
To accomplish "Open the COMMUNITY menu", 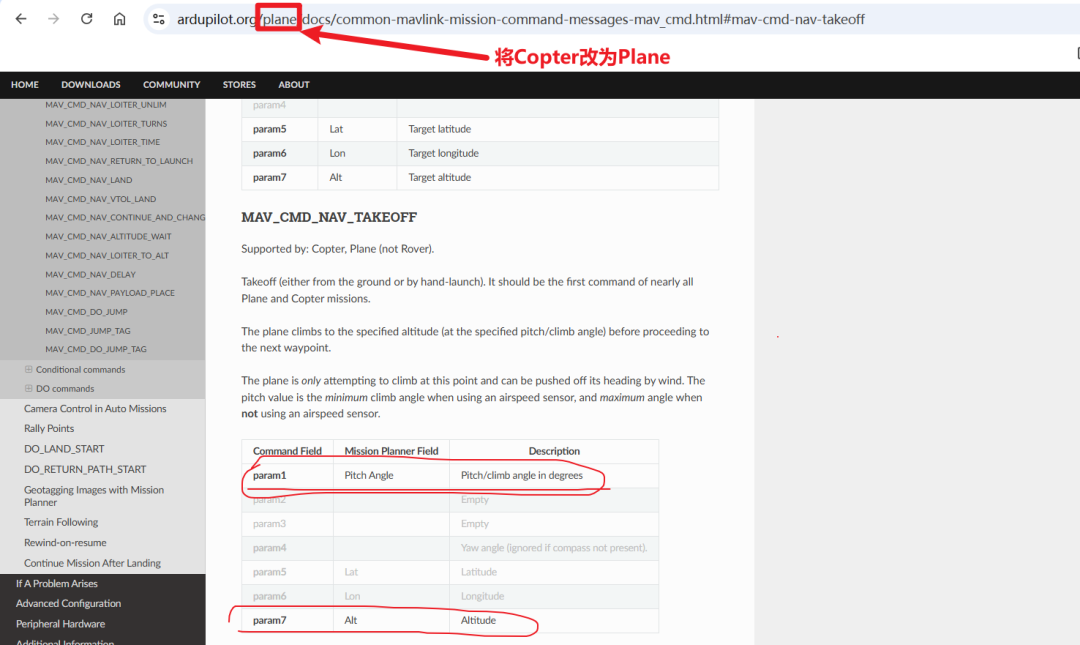I will pos(172,85).
